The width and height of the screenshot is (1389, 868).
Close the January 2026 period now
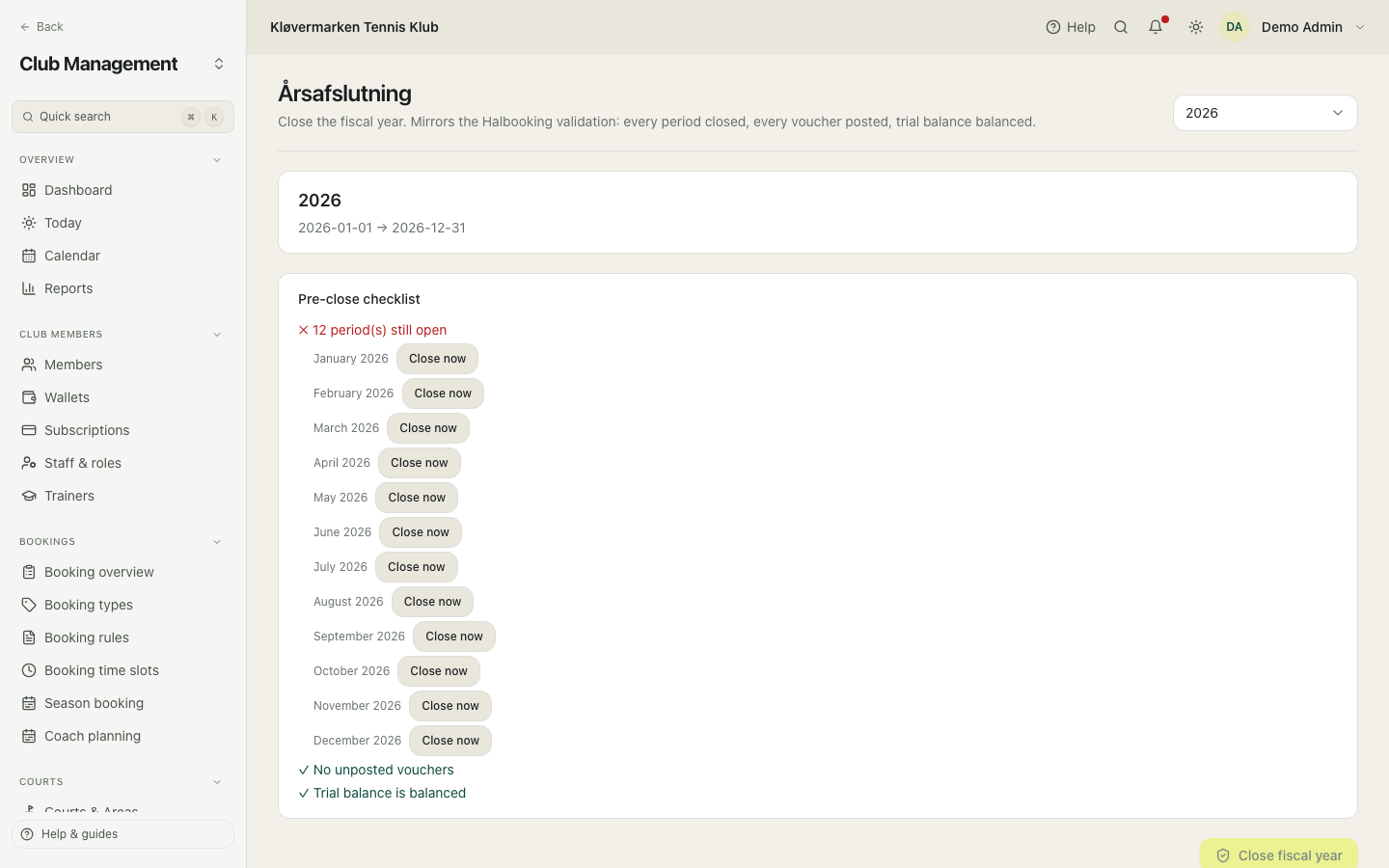(437, 359)
